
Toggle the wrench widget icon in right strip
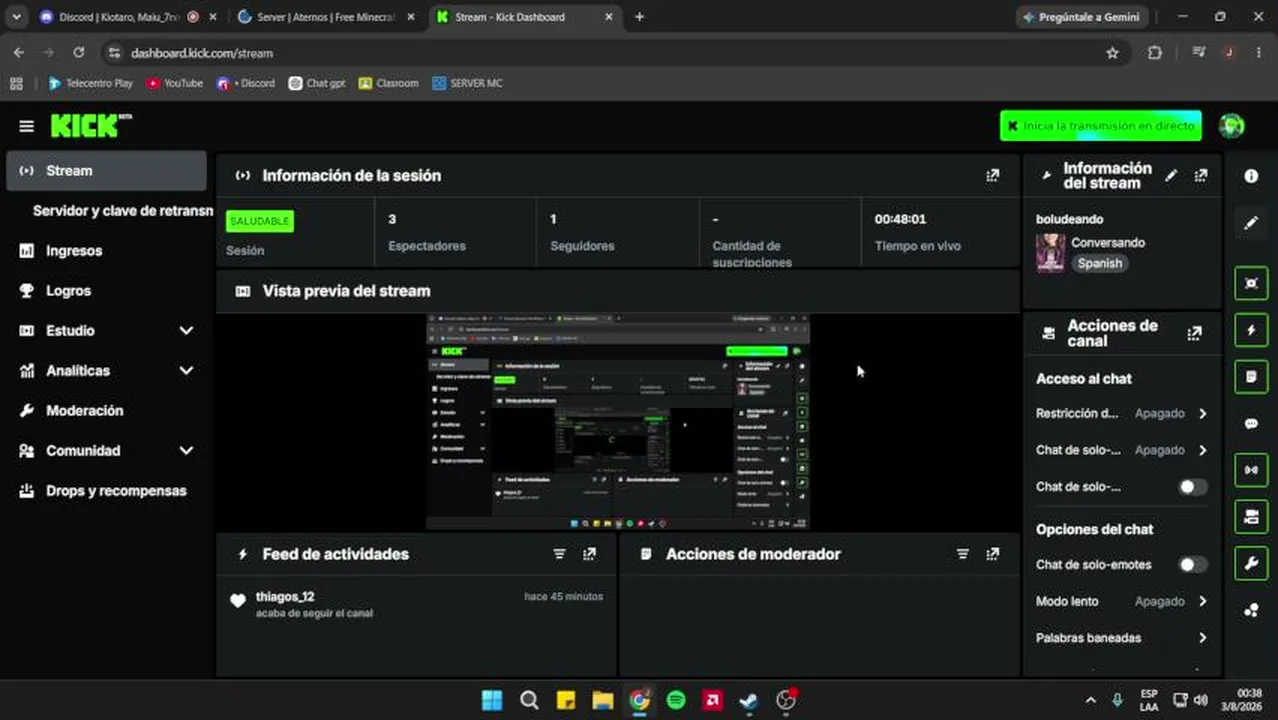tap(1251, 563)
